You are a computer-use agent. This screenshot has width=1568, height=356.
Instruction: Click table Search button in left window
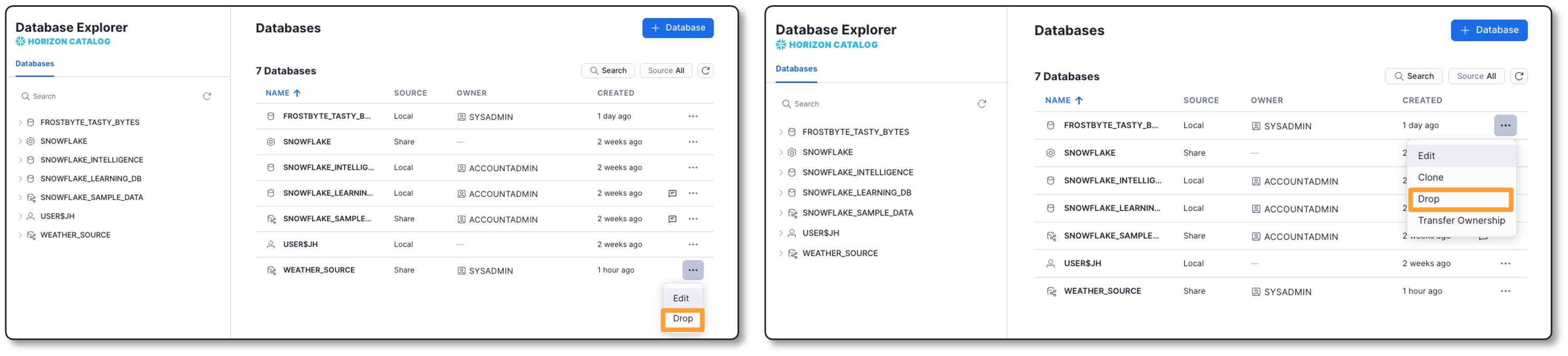608,70
